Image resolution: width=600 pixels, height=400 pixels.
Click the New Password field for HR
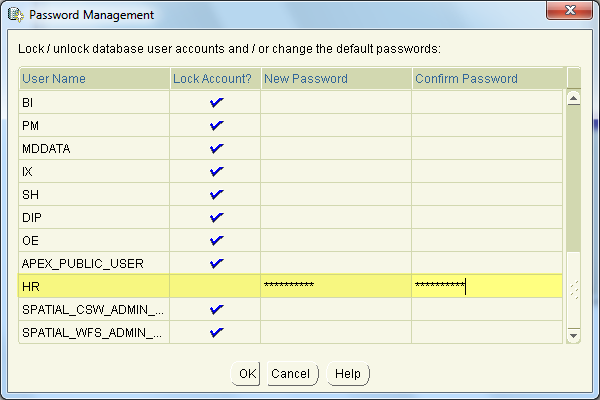pyautogui.click(x=336, y=286)
